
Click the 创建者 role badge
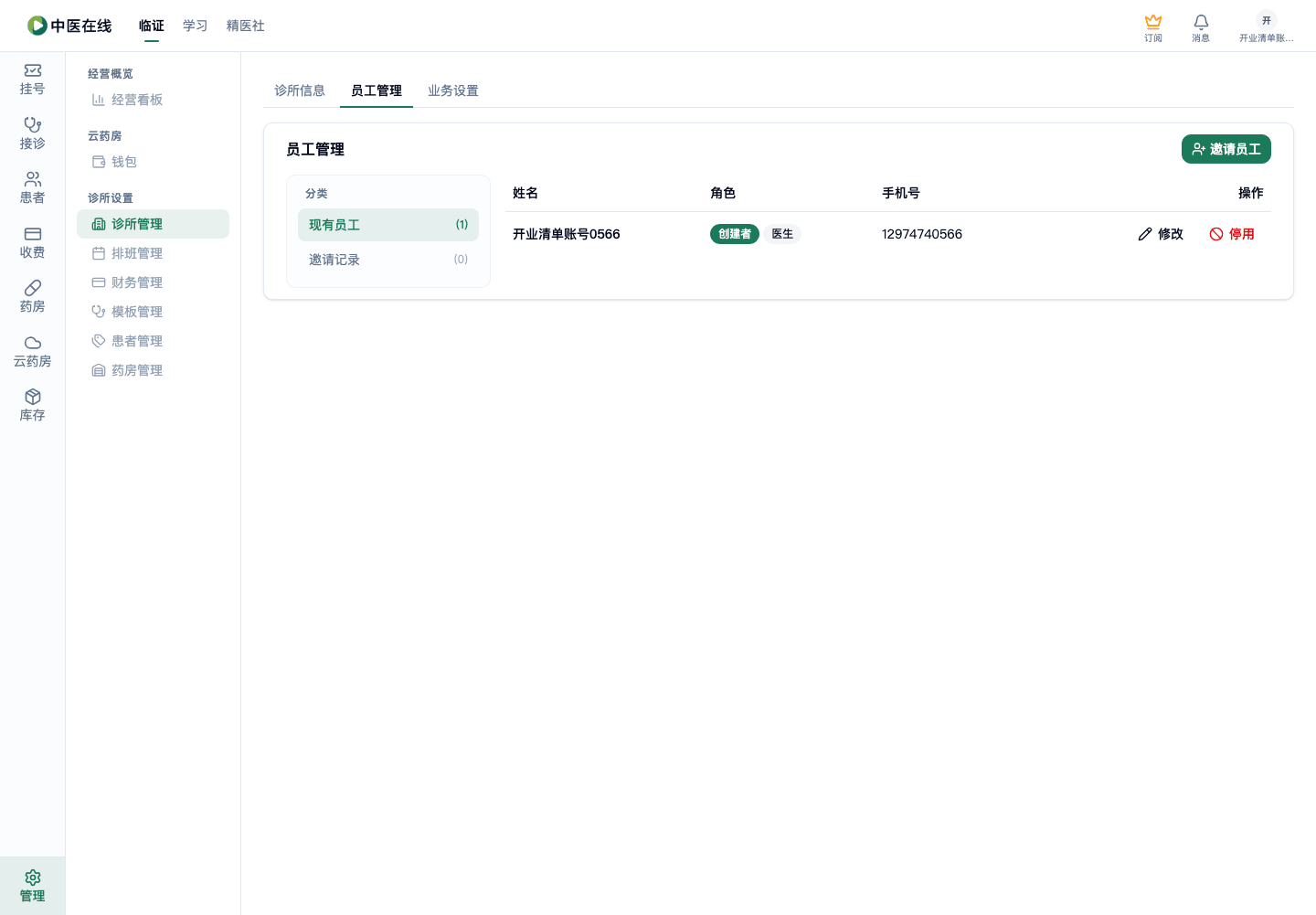[735, 234]
